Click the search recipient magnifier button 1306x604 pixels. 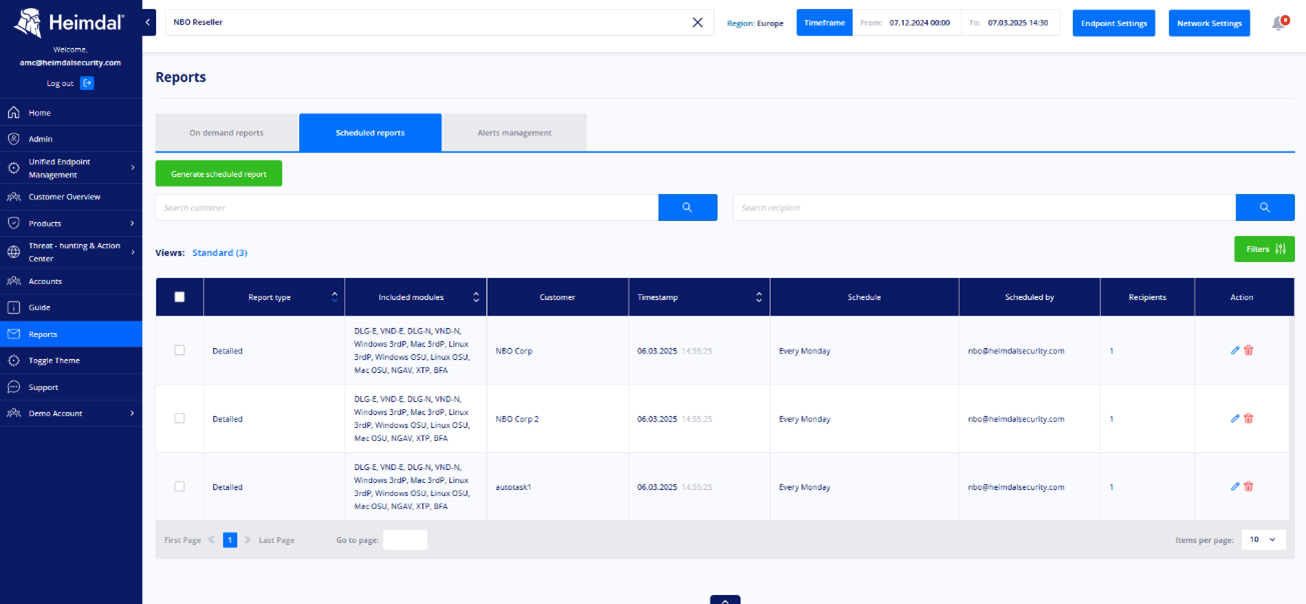(1264, 207)
